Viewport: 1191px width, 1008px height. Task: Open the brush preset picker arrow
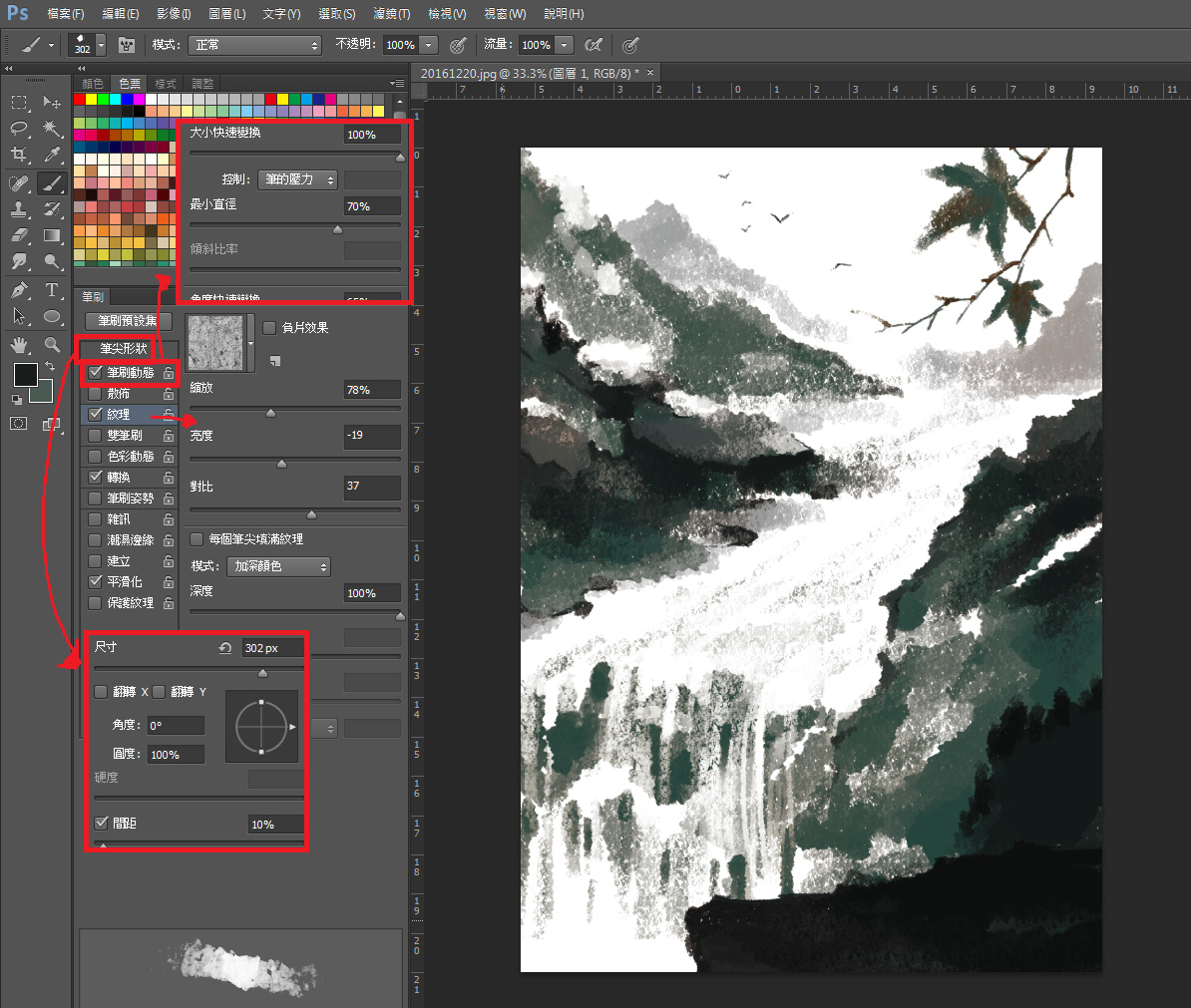[x=101, y=46]
